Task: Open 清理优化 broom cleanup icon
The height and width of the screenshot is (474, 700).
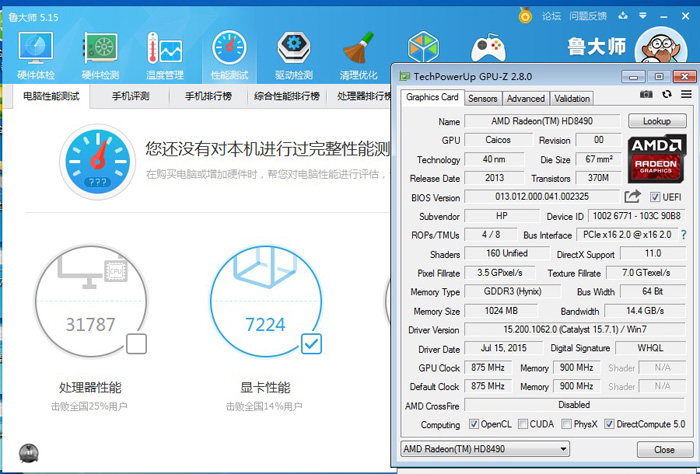Action: tap(358, 48)
